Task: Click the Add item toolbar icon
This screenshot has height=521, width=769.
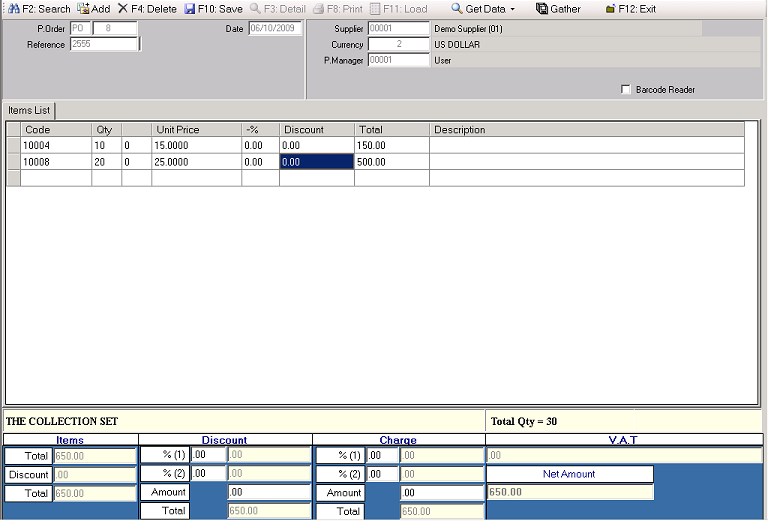Action: 83,9
